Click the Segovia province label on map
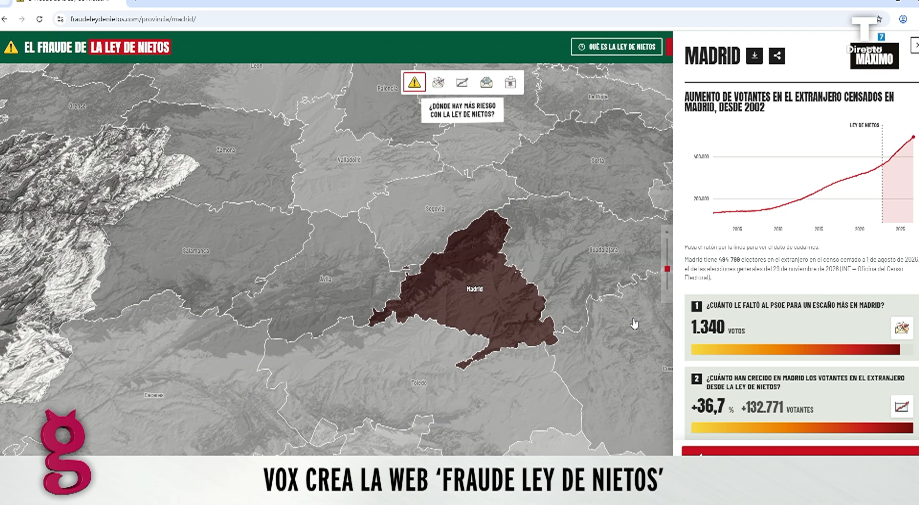The image size is (919, 505). click(435, 209)
